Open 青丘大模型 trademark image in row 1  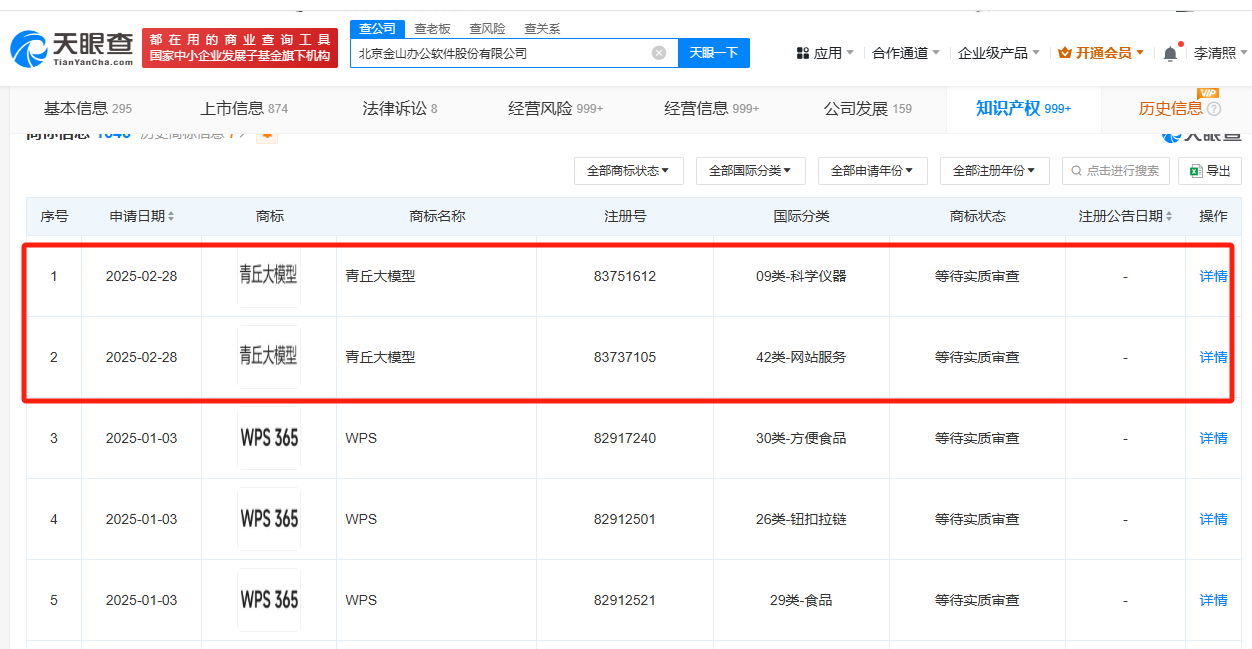click(x=269, y=275)
